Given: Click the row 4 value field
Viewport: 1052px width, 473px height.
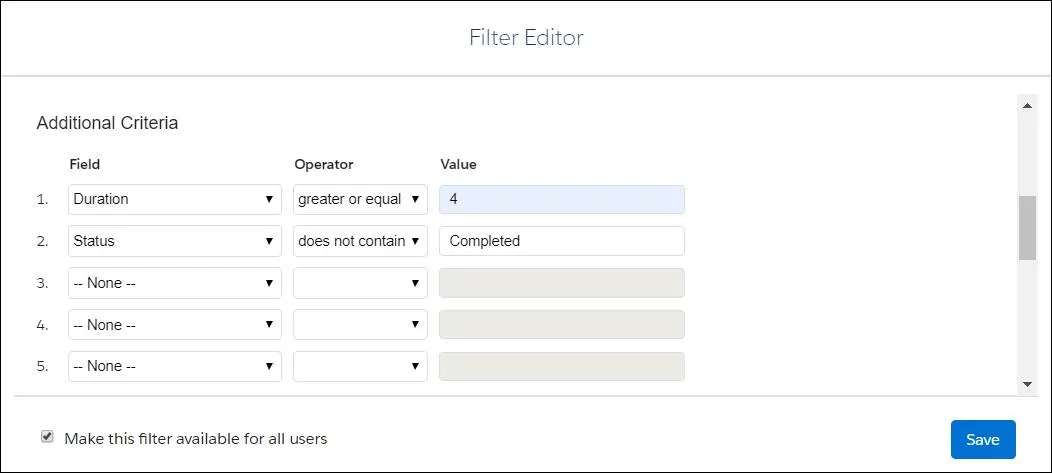Looking at the screenshot, I should coord(561,325).
